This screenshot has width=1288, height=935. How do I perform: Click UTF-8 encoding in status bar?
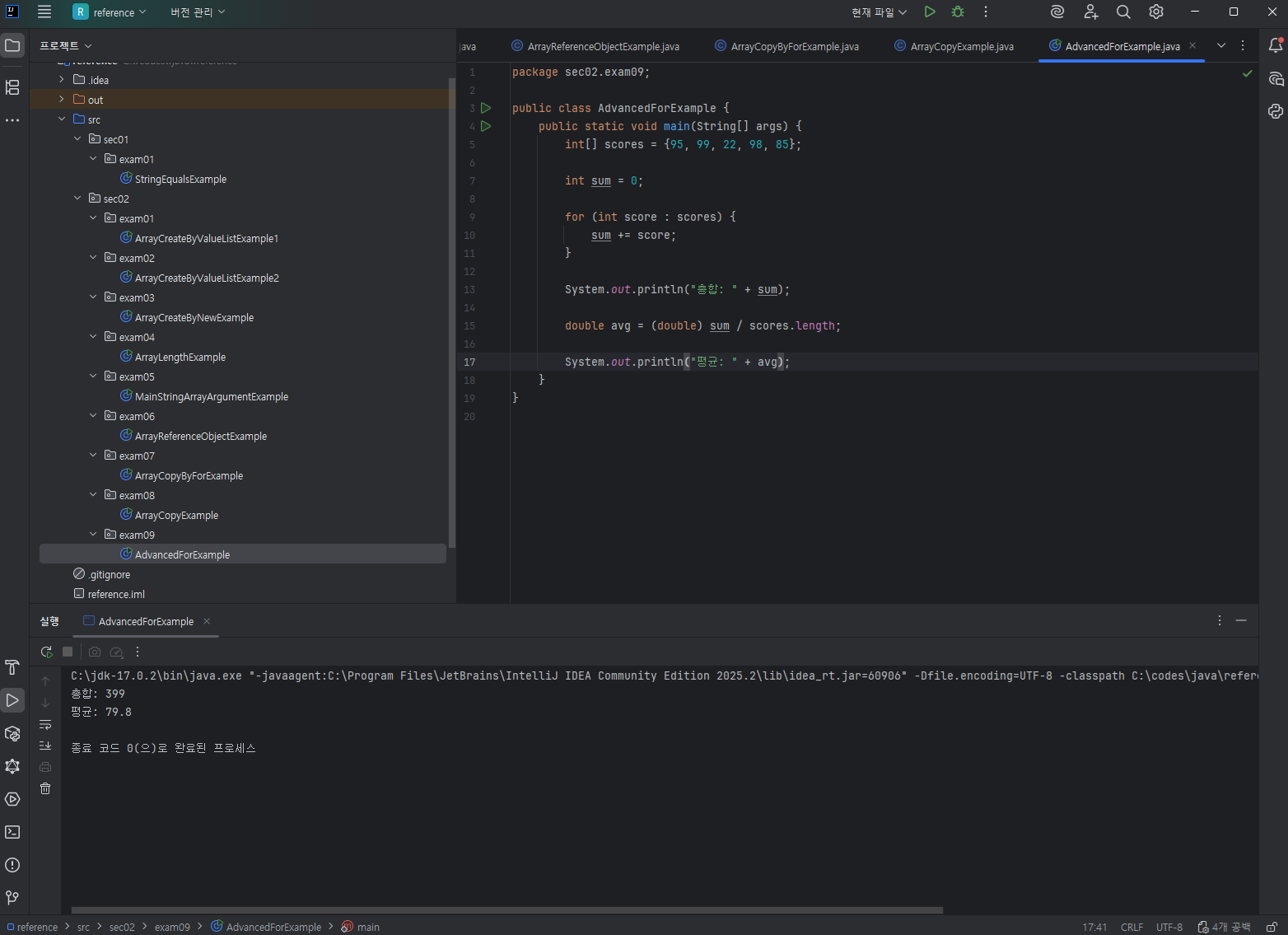coord(1169,927)
